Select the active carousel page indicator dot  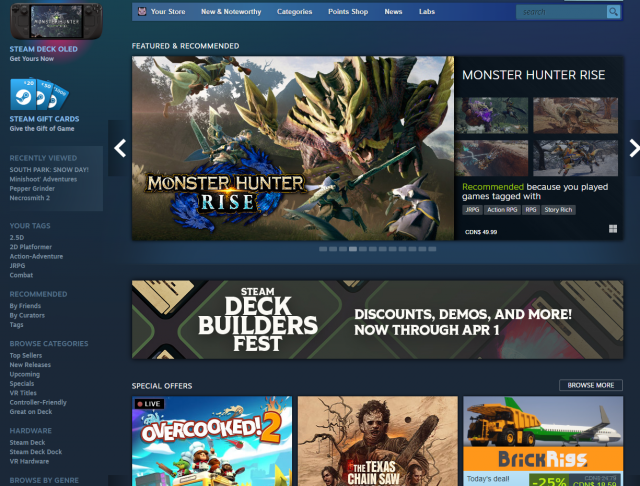tap(353, 248)
